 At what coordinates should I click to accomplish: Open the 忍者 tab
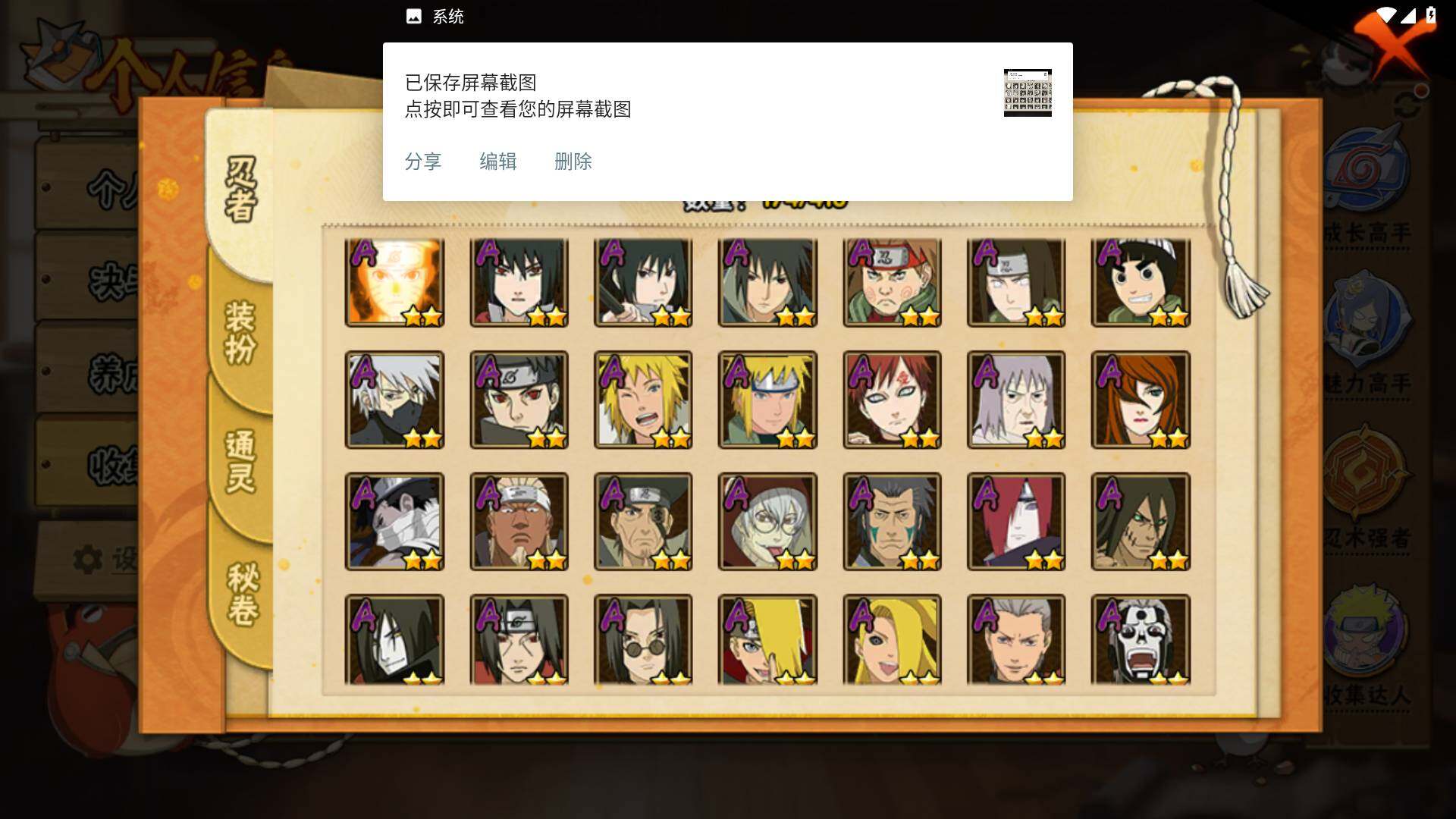tap(241, 190)
